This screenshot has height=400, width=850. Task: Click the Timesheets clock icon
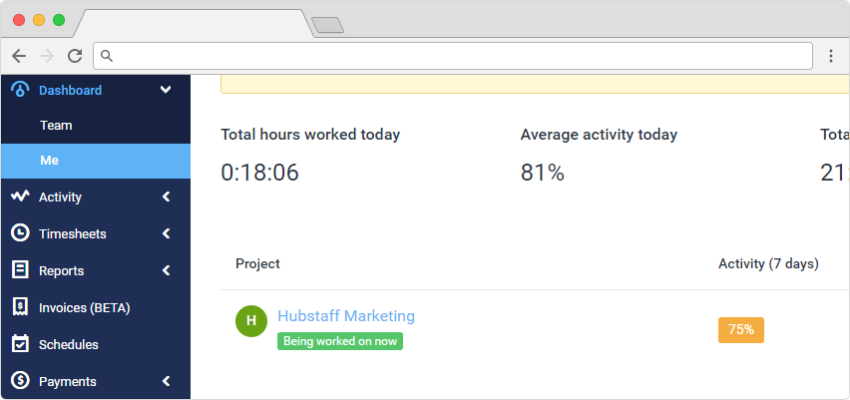pos(20,234)
